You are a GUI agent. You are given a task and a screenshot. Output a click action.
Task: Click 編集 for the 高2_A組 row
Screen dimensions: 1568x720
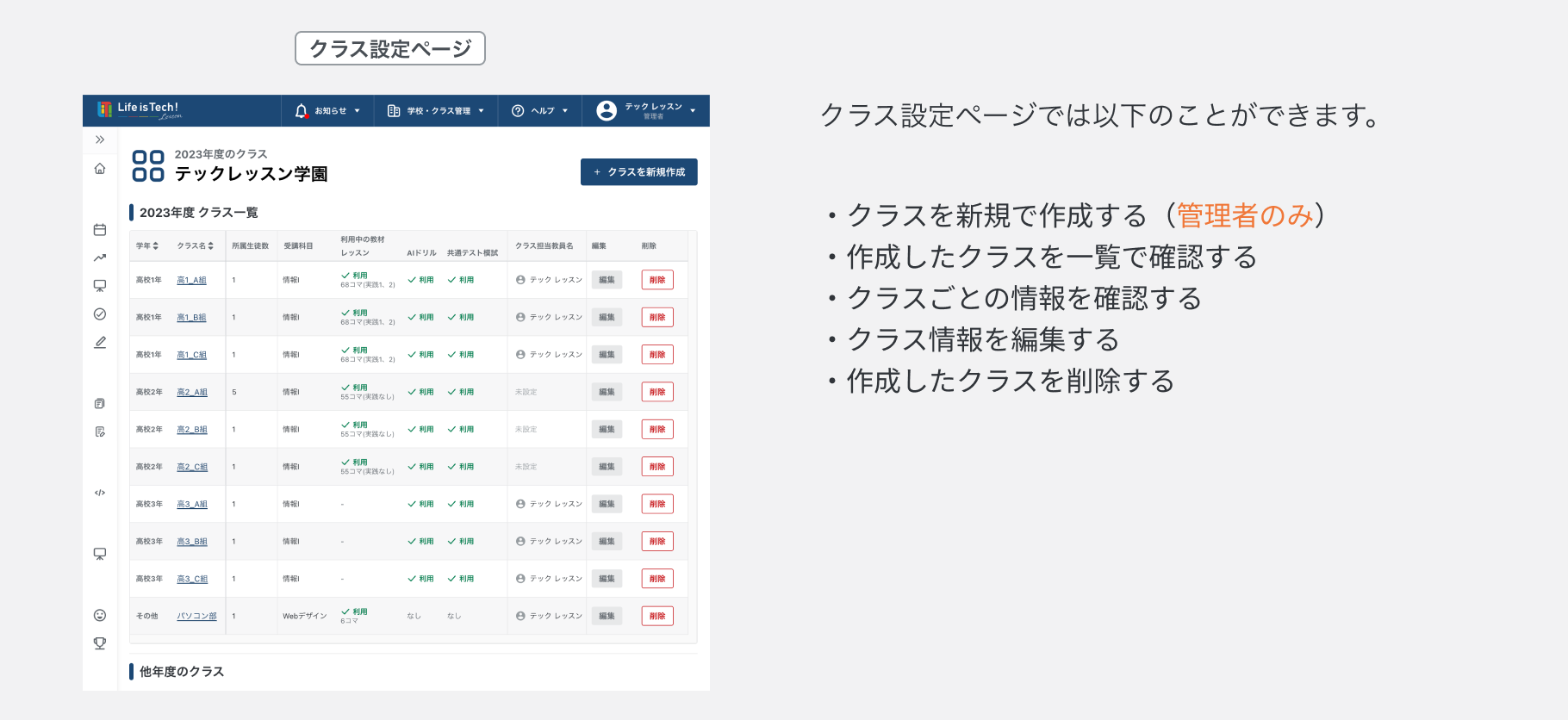[607, 392]
